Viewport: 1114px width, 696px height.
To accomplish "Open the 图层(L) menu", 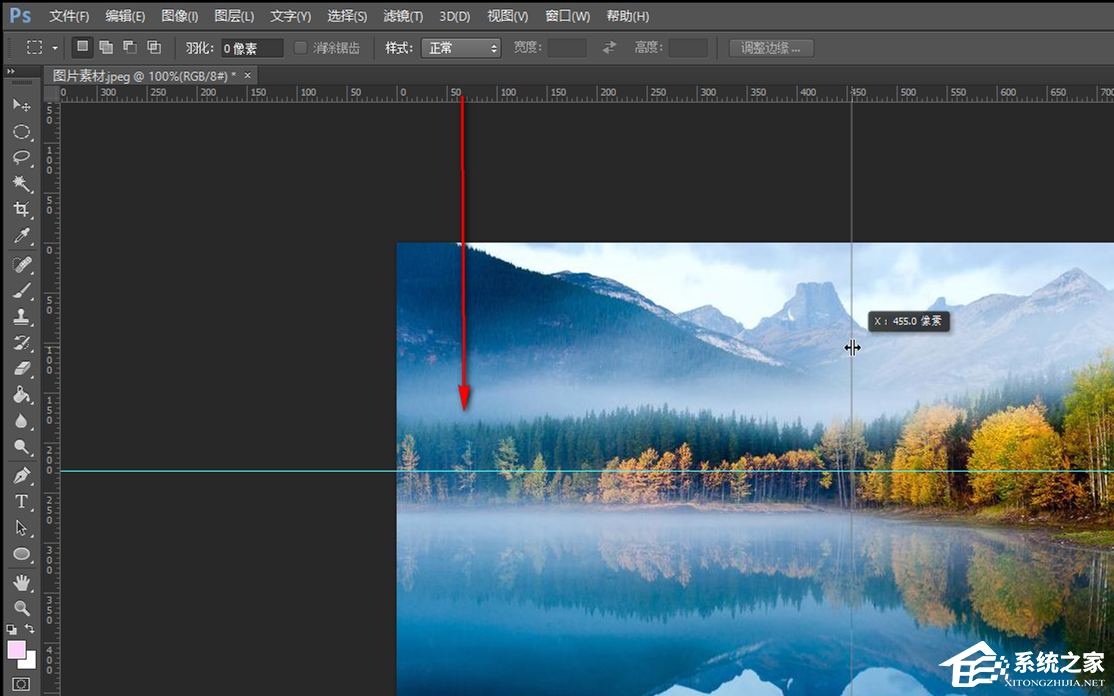I will tap(234, 16).
